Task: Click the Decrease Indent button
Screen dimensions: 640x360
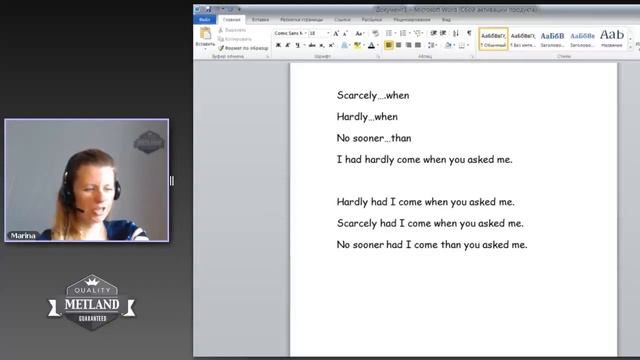Action: coord(433,33)
